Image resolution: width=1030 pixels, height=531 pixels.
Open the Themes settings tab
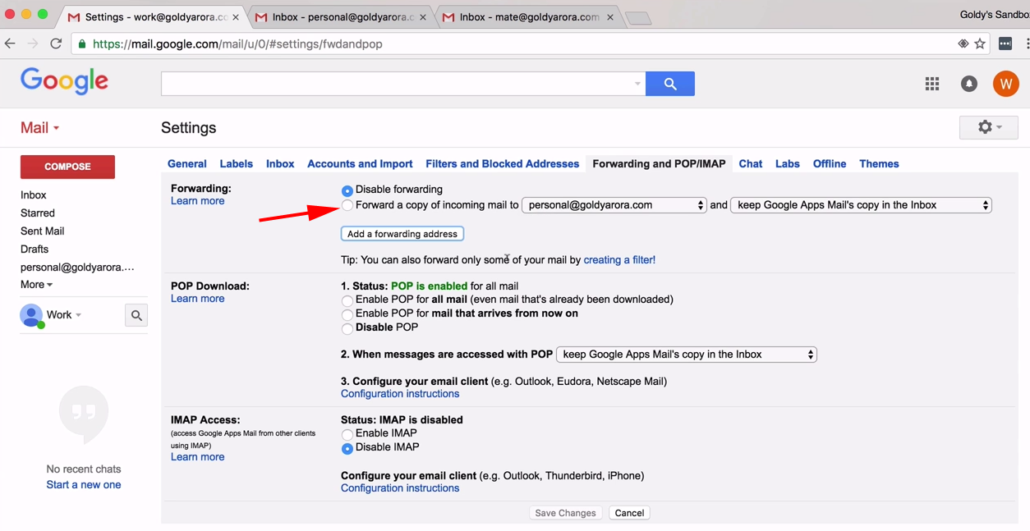coord(879,164)
